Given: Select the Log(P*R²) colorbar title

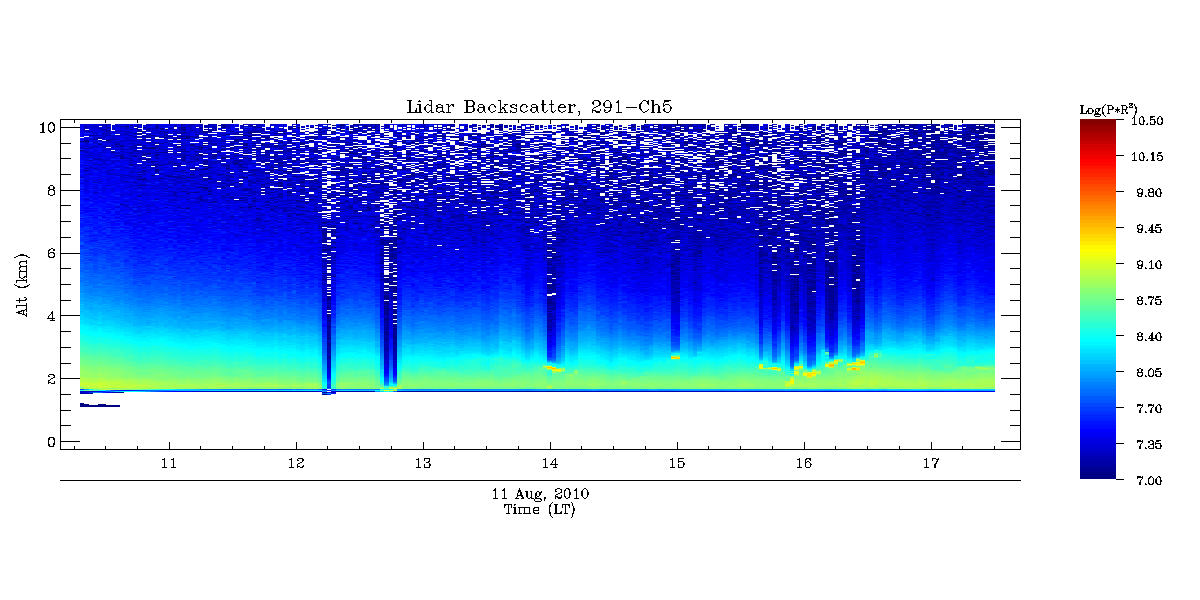Looking at the screenshot, I should [1108, 108].
